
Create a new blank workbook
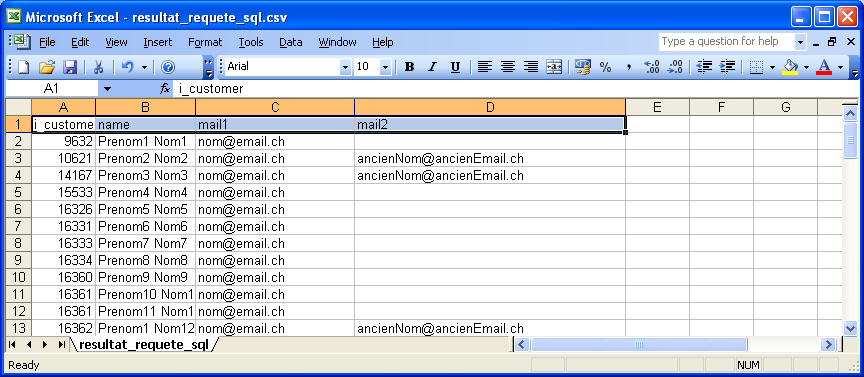tap(24, 67)
